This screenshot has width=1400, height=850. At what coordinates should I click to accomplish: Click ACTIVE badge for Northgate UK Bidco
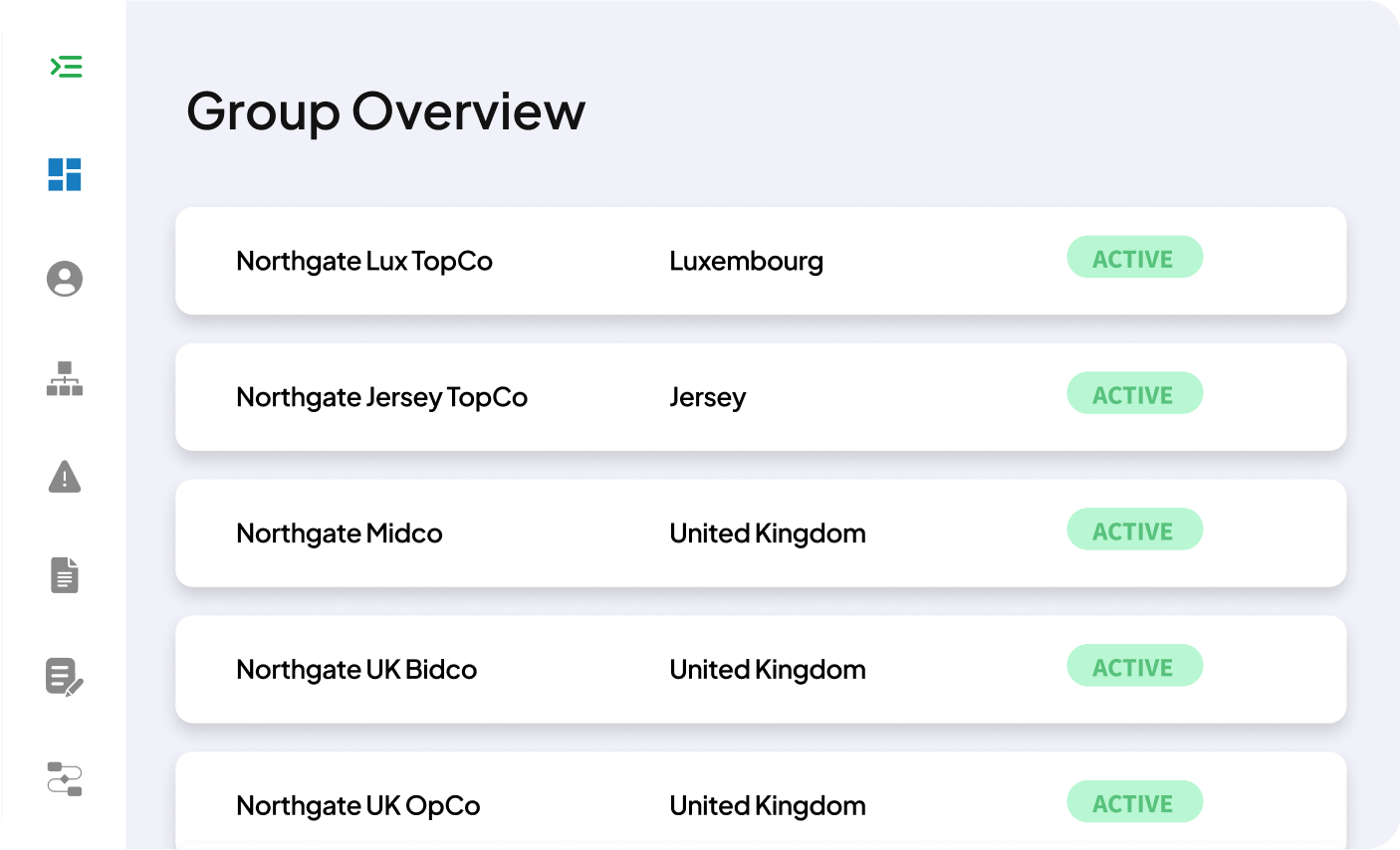tap(1135, 667)
